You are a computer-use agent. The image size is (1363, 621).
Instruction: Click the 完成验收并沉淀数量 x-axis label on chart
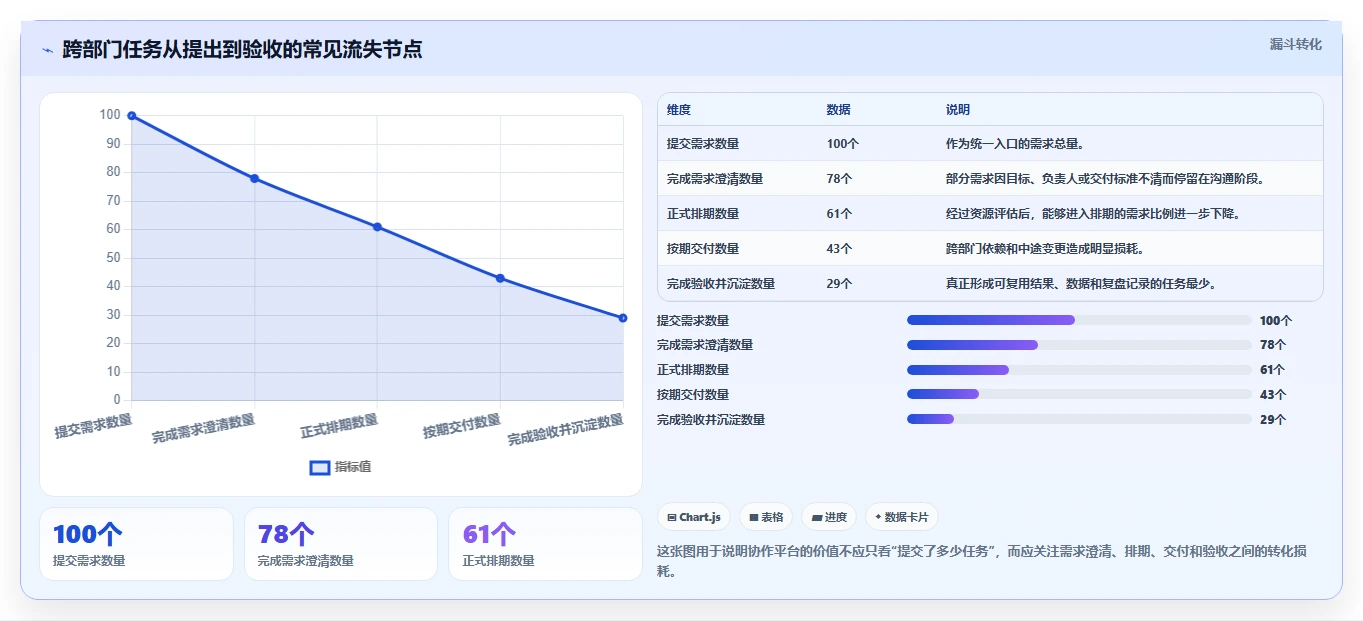click(567, 430)
